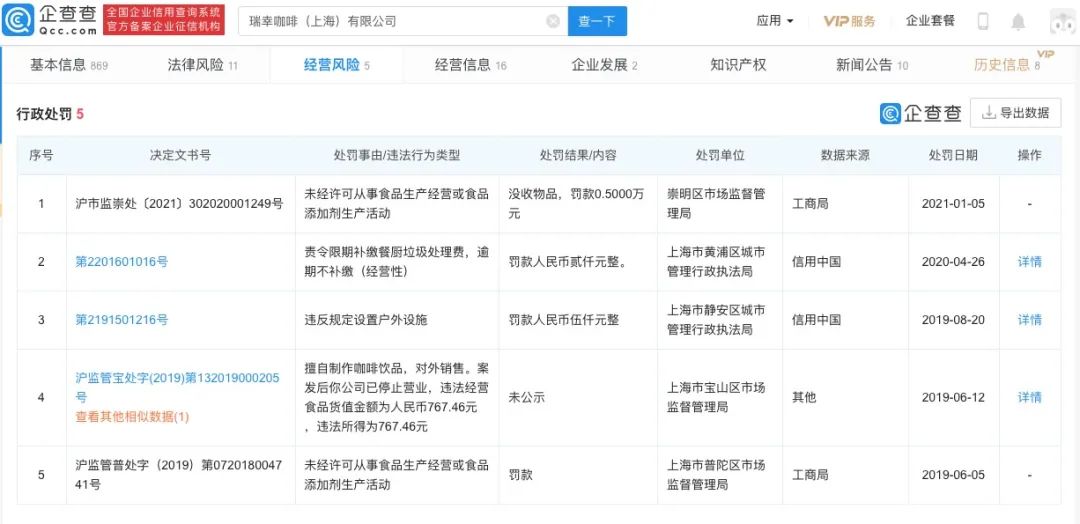Click the 全国企业信用查询系统 red banner
The image size is (1080, 524).
[x=164, y=20]
